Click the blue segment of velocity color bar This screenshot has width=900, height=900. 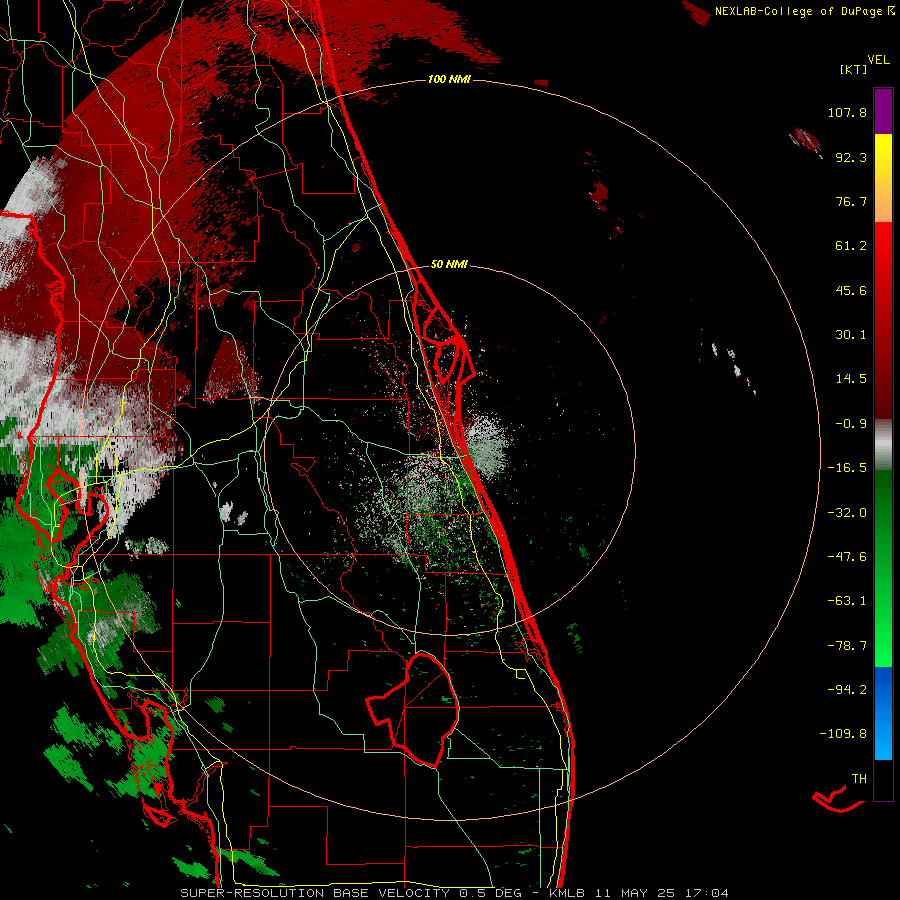(883, 713)
